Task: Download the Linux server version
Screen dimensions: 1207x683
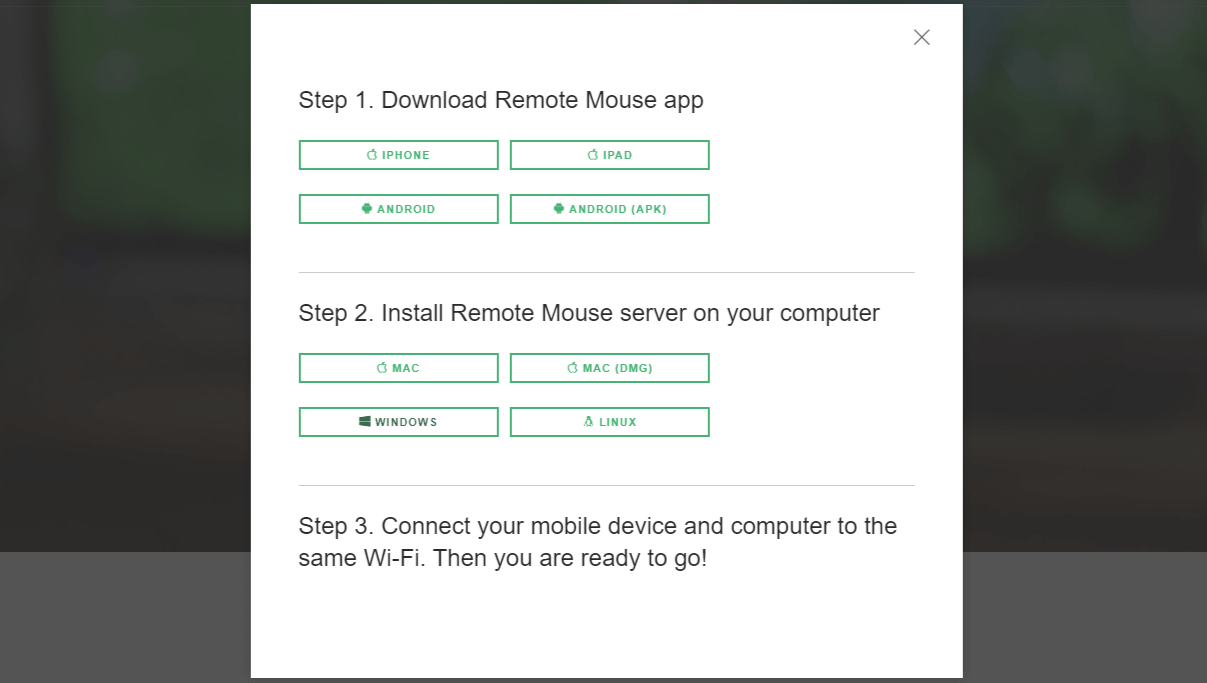Action: (x=609, y=421)
